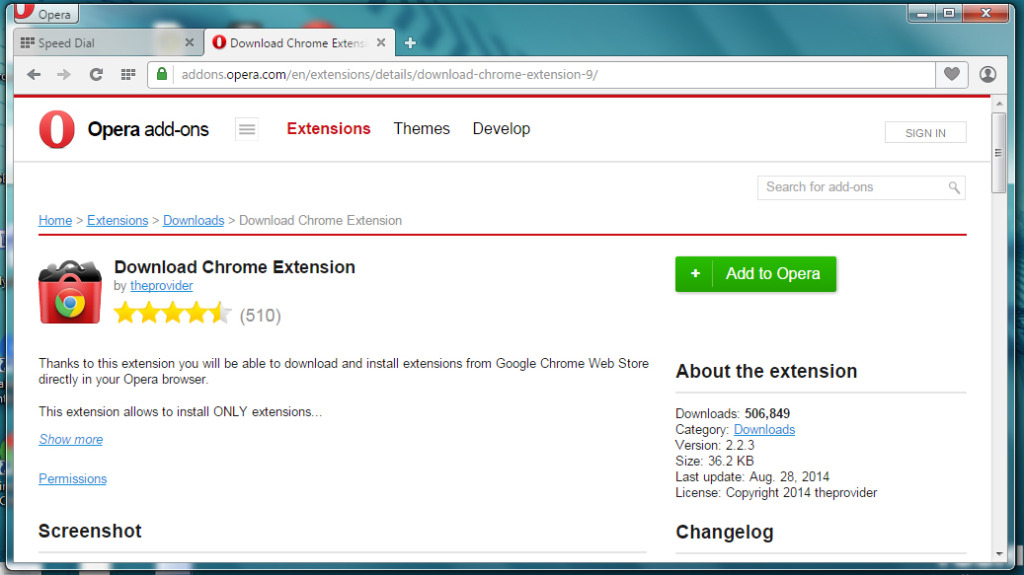Open a new tab with plus button

(x=410, y=43)
